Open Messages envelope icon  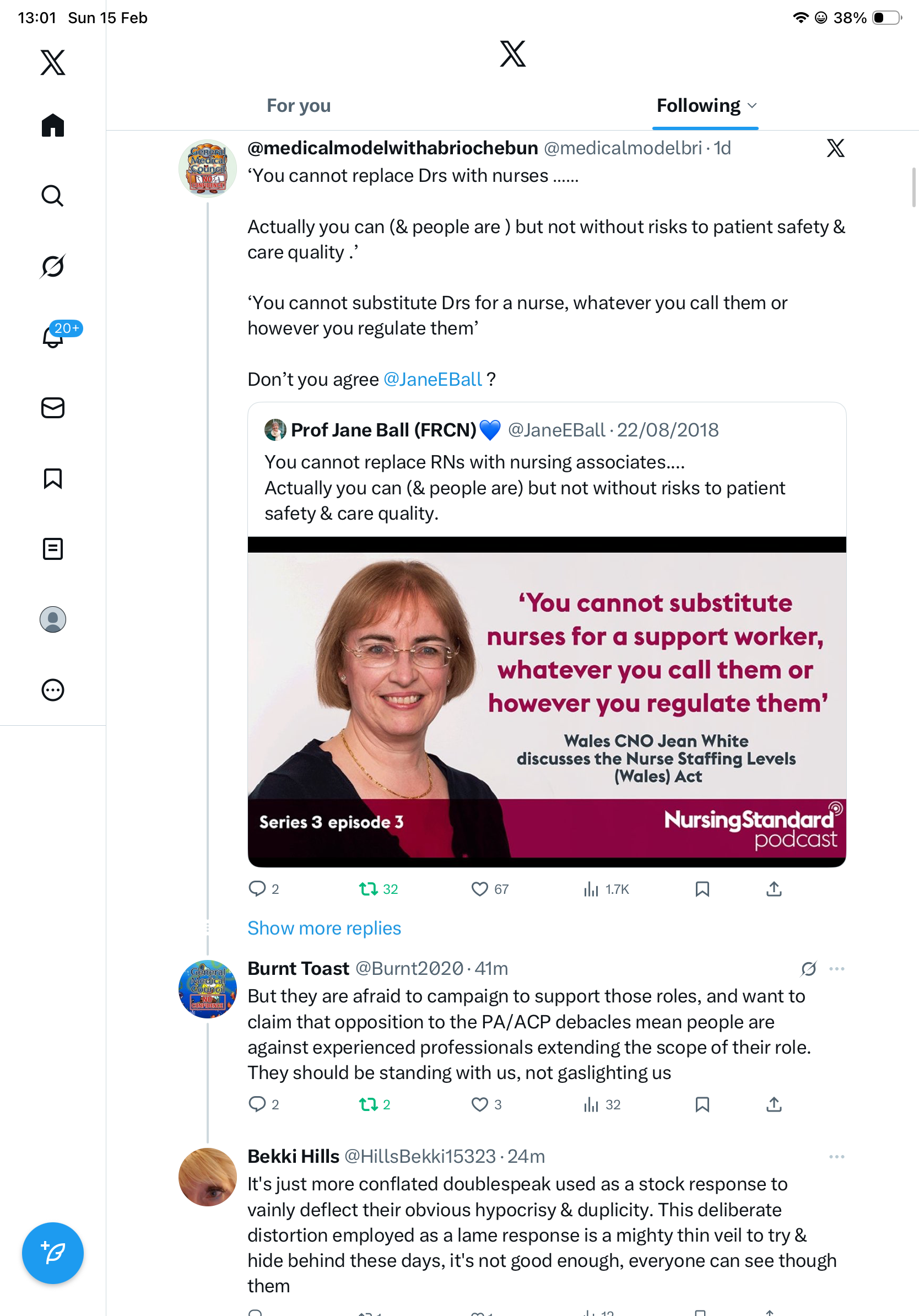pyautogui.click(x=53, y=407)
